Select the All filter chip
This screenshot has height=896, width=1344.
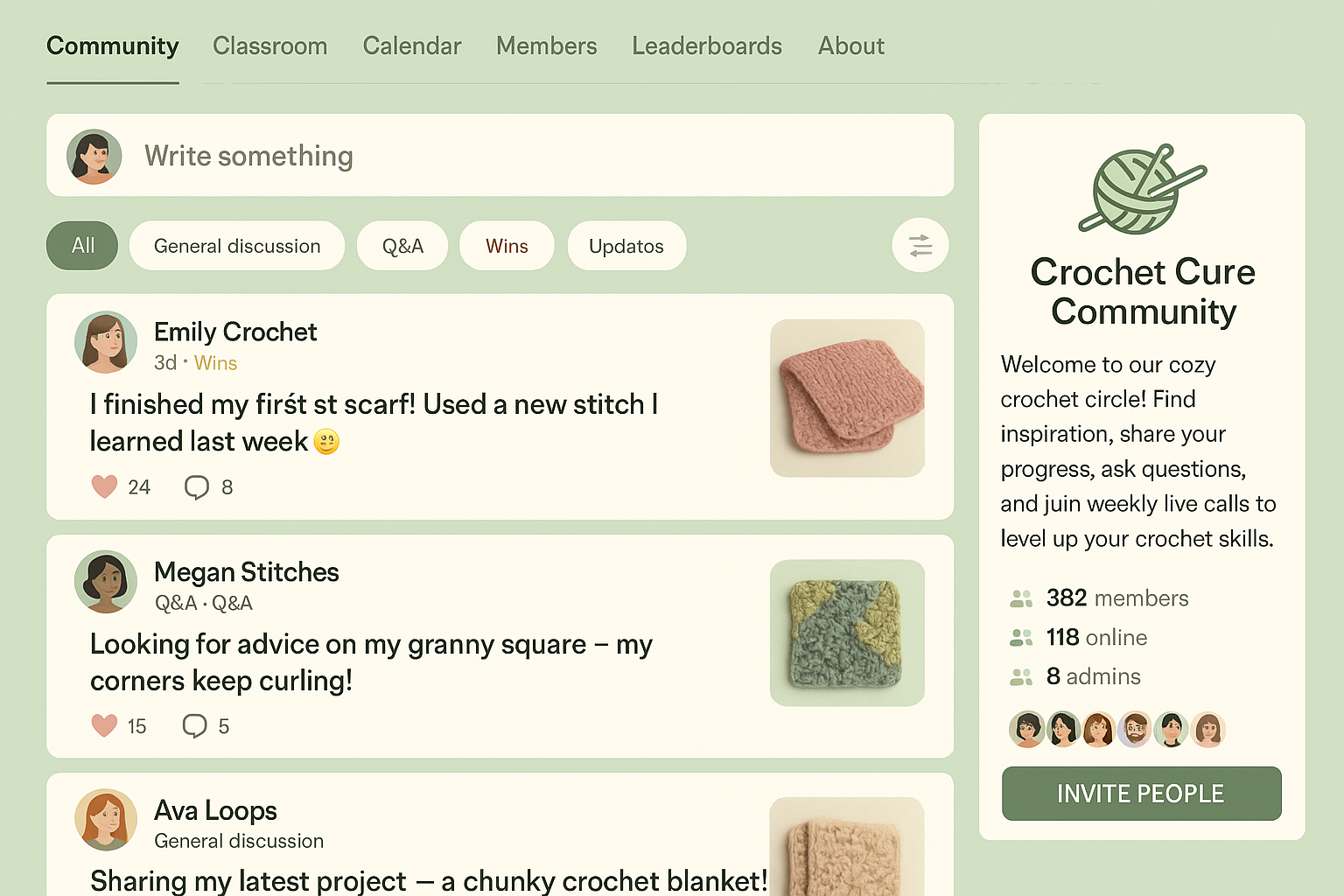pos(82,246)
